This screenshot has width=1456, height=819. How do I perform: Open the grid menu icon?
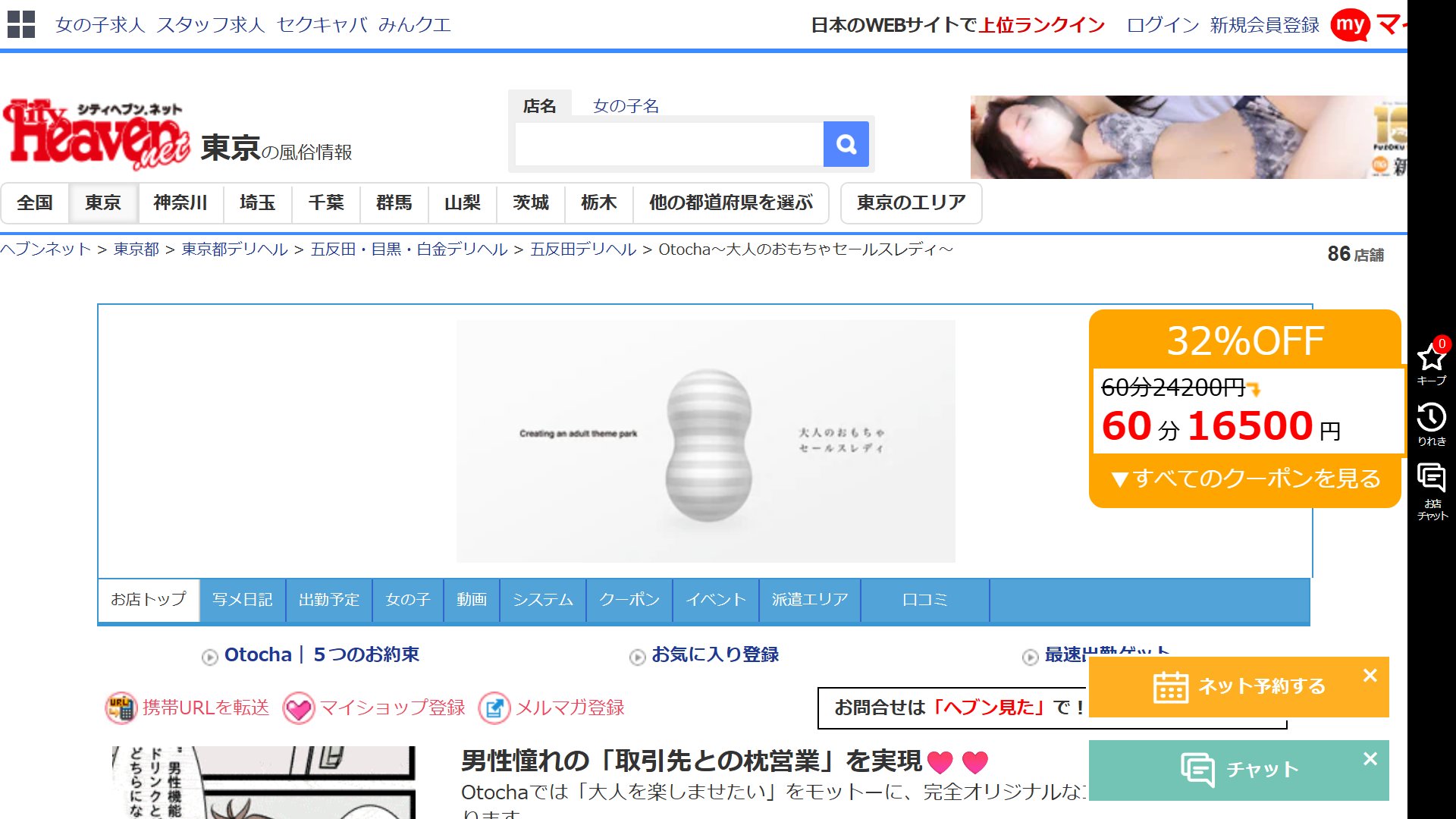click(21, 24)
